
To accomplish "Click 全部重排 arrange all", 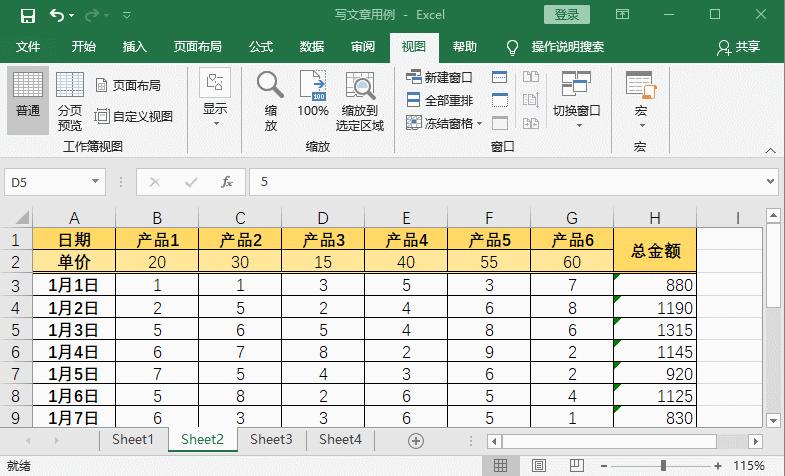I will pyautogui.click(x=439, y=100).
